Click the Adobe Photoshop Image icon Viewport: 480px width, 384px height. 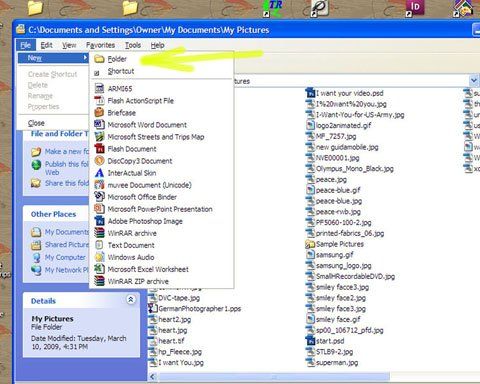(99, 221)
